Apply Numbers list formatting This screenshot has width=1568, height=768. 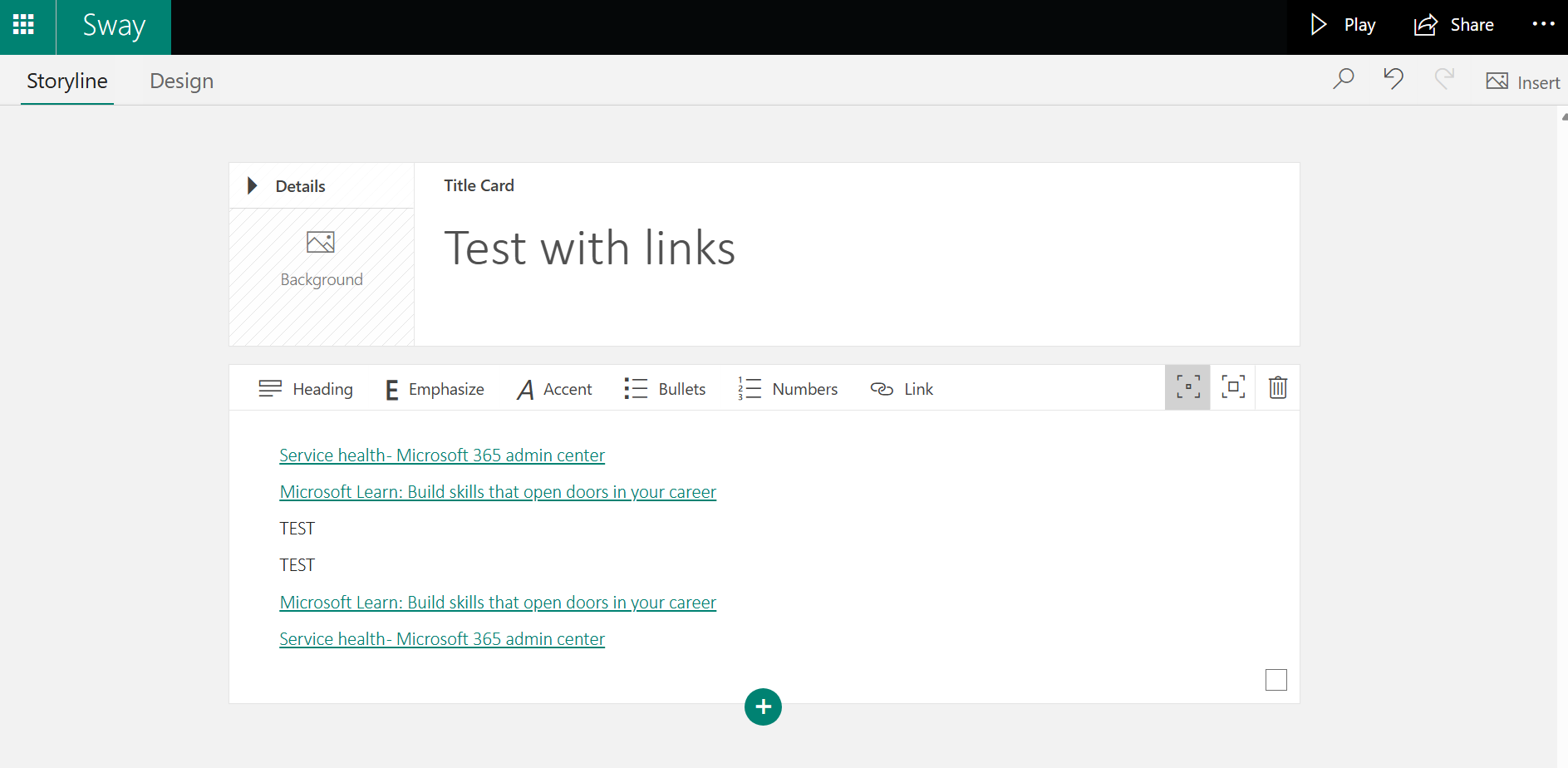[788, 389]
